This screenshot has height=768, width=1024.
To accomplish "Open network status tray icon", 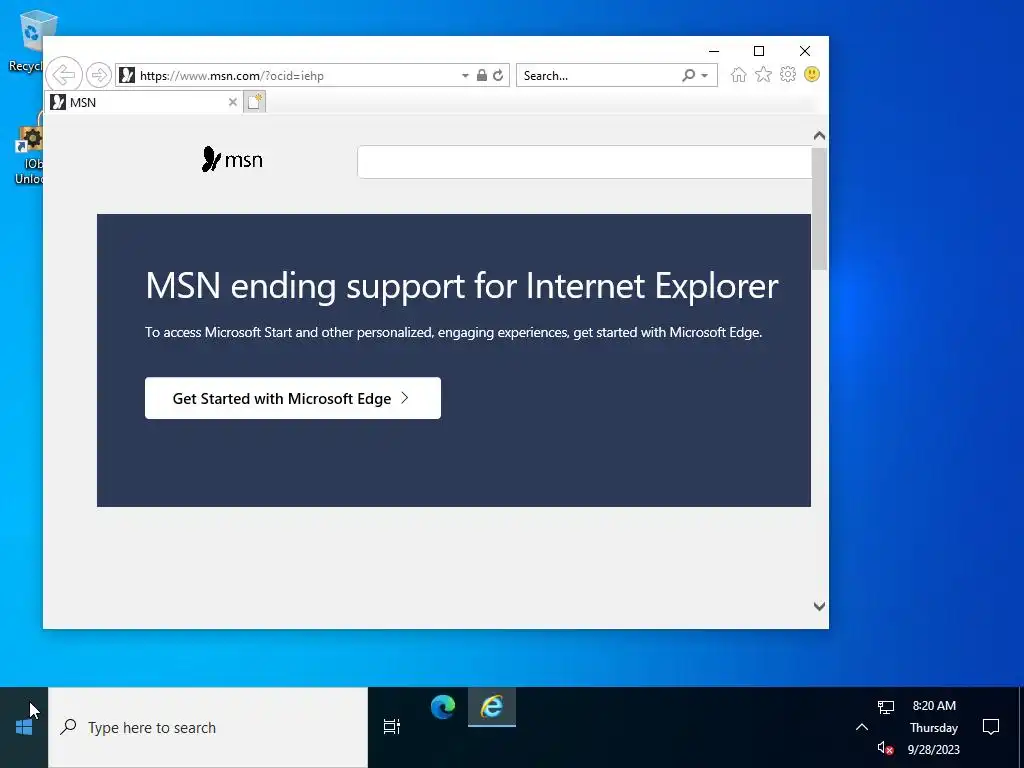I will (886, 707).
